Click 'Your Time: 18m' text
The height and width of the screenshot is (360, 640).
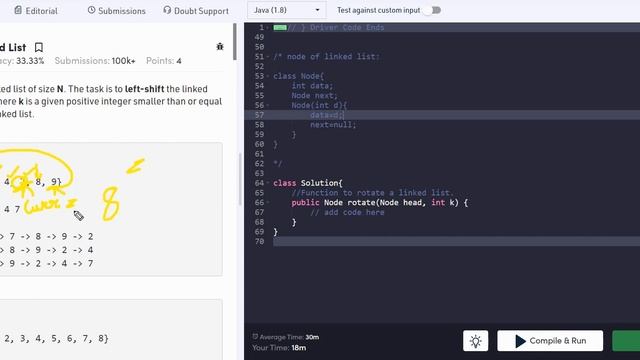point(279,348)
